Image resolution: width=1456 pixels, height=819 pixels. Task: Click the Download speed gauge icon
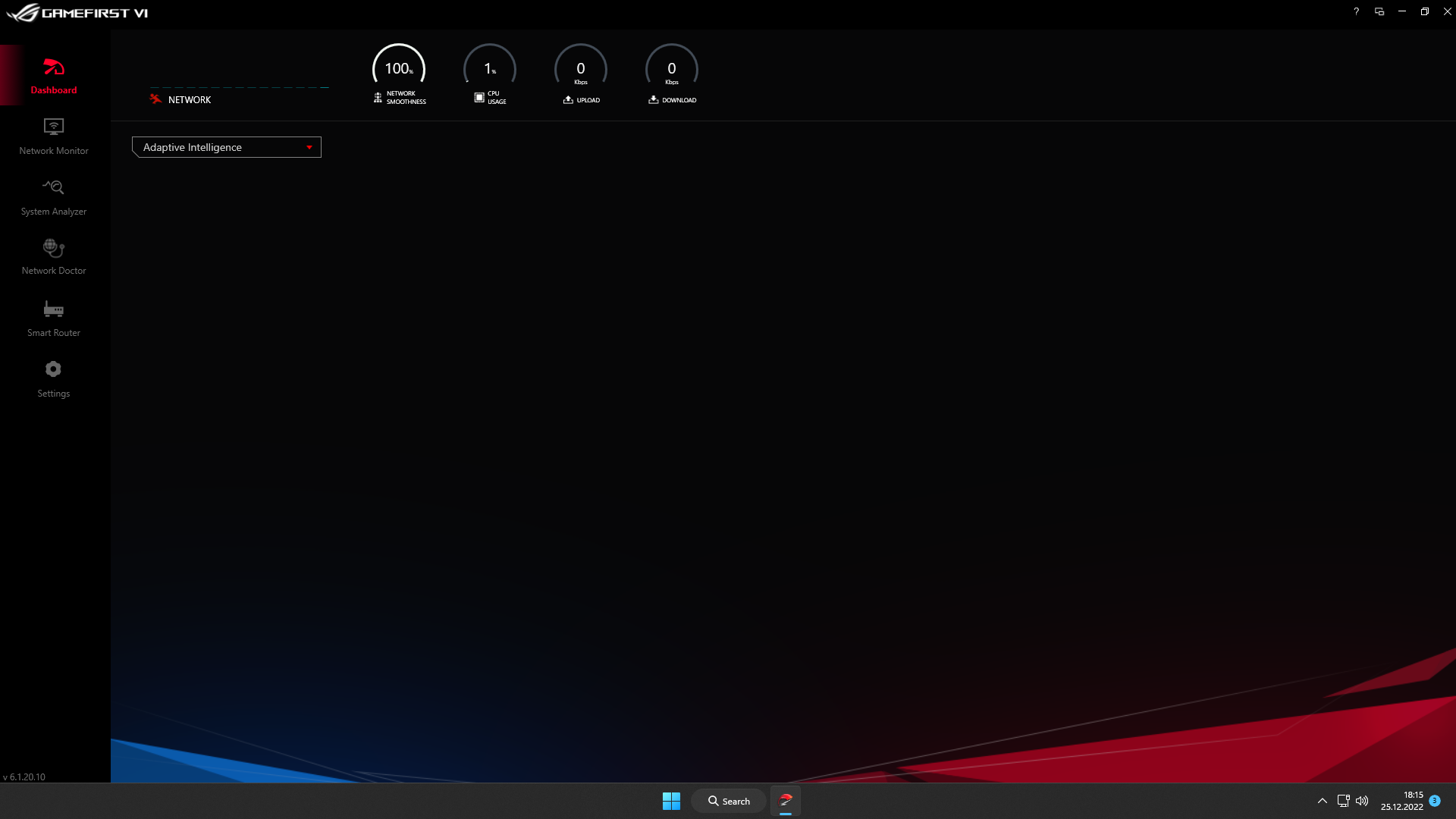point(653,99)
